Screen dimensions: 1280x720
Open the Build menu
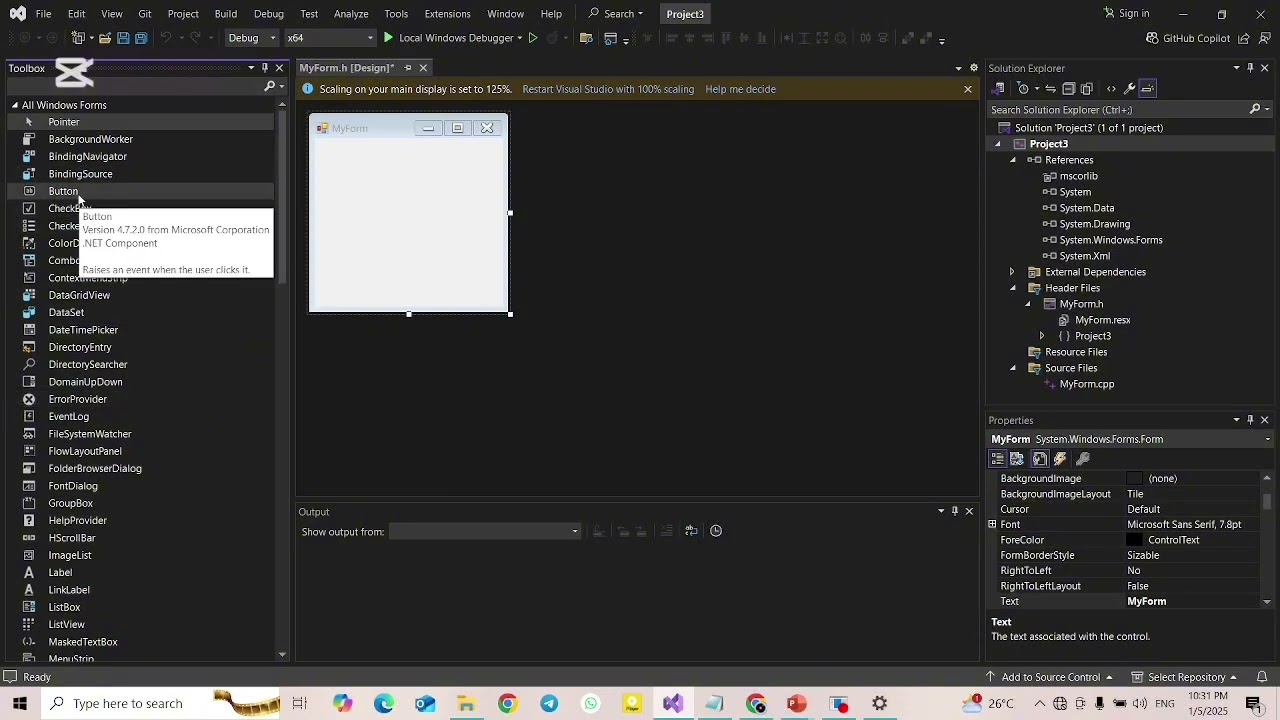click(226, 14)
